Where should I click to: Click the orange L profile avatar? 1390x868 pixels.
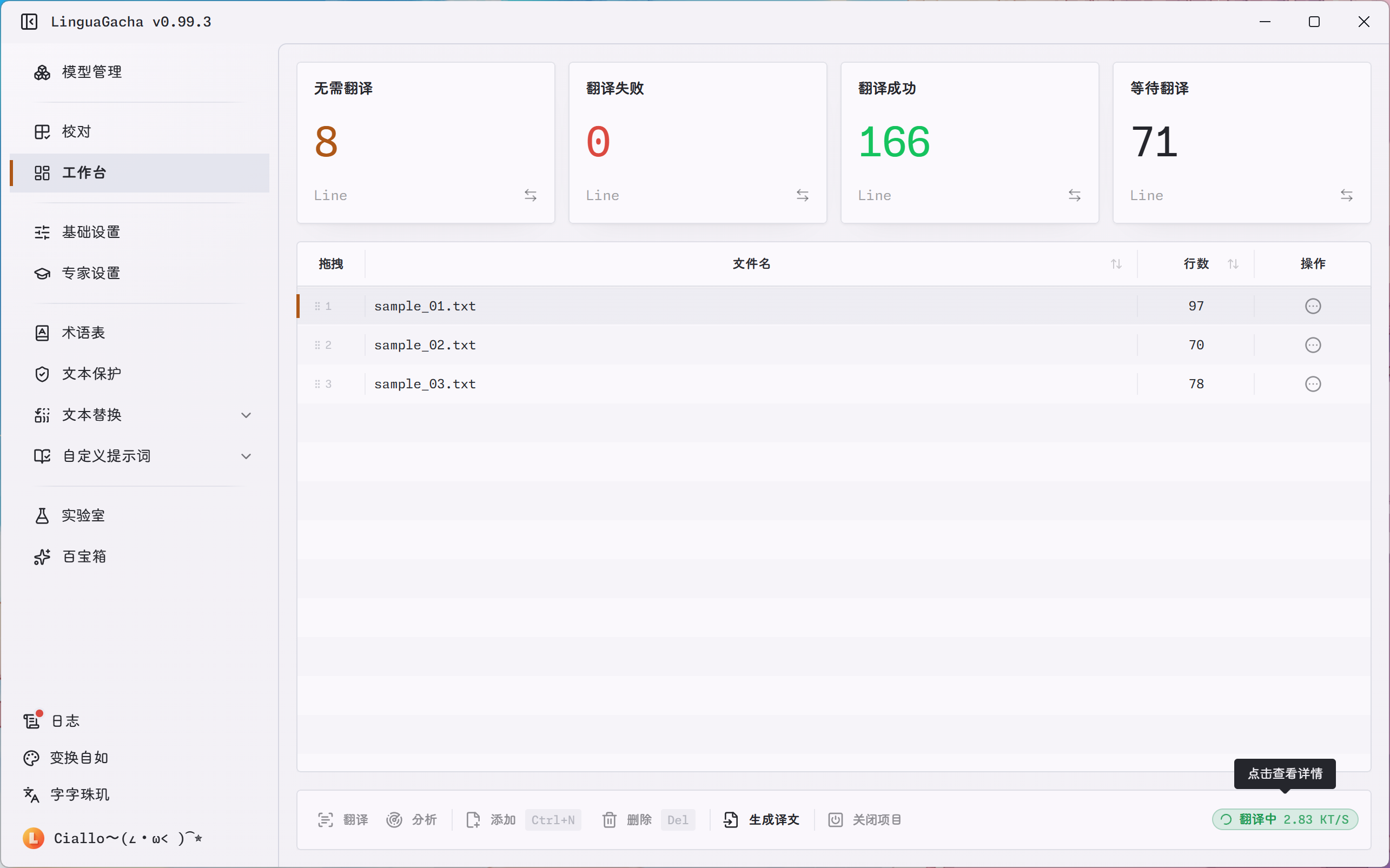[x=34, y=838]
